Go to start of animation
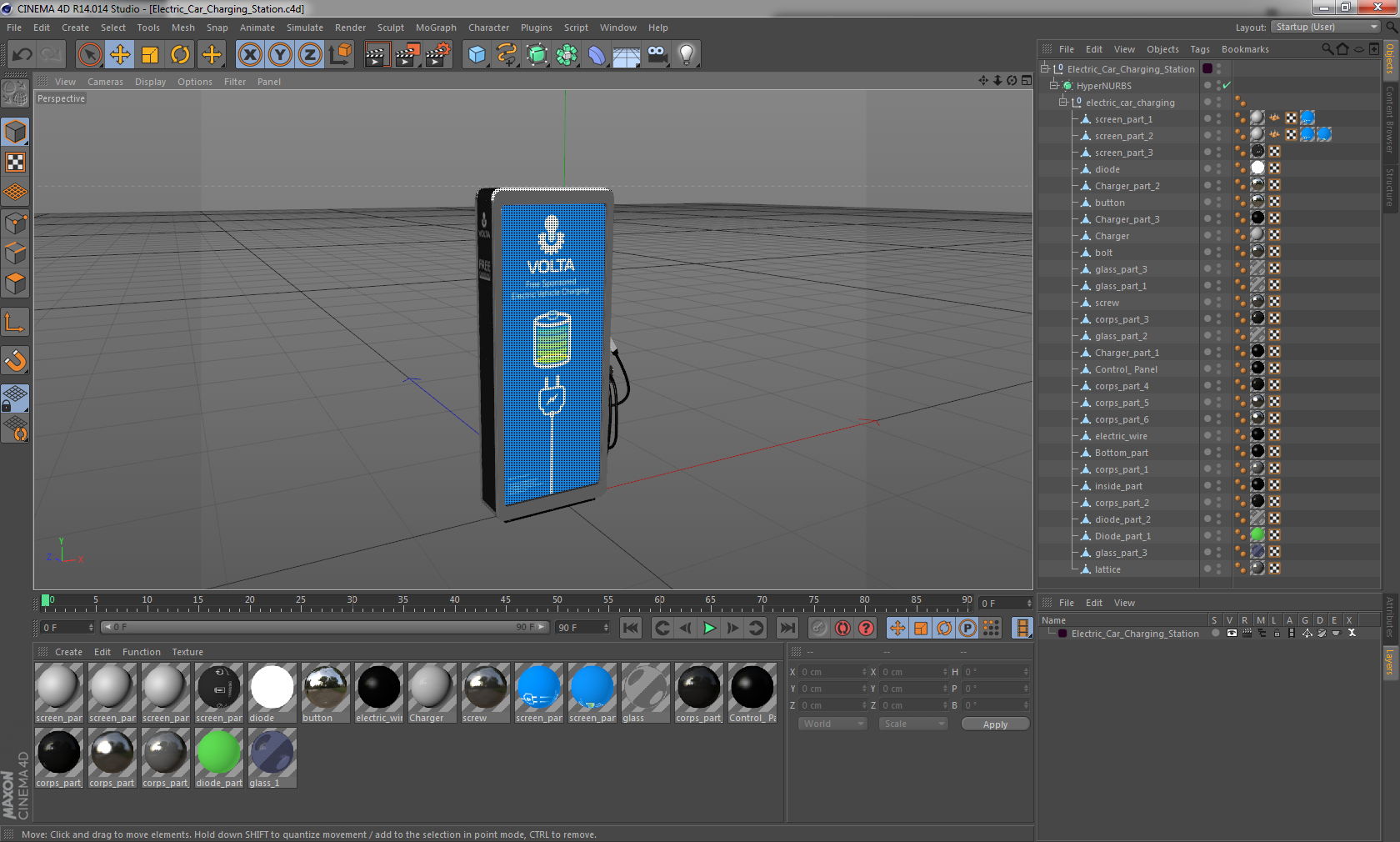This screenshot has height=842, width=1400. [631, 628]
